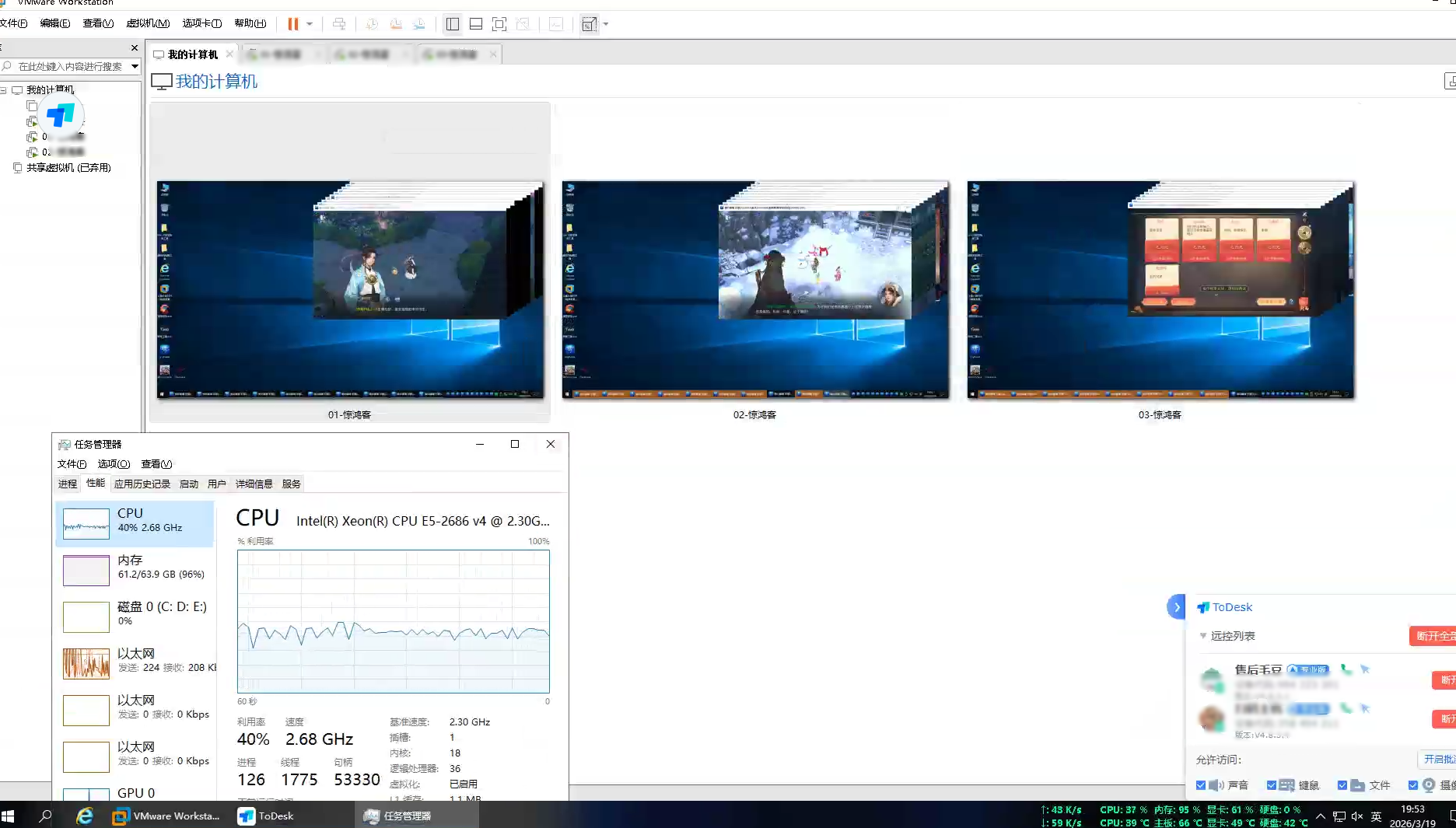The height and width of the screenshot is (828, 1456).
Task: Open the dropdown arrow next to pause button
Action: [x=310, y=24]
